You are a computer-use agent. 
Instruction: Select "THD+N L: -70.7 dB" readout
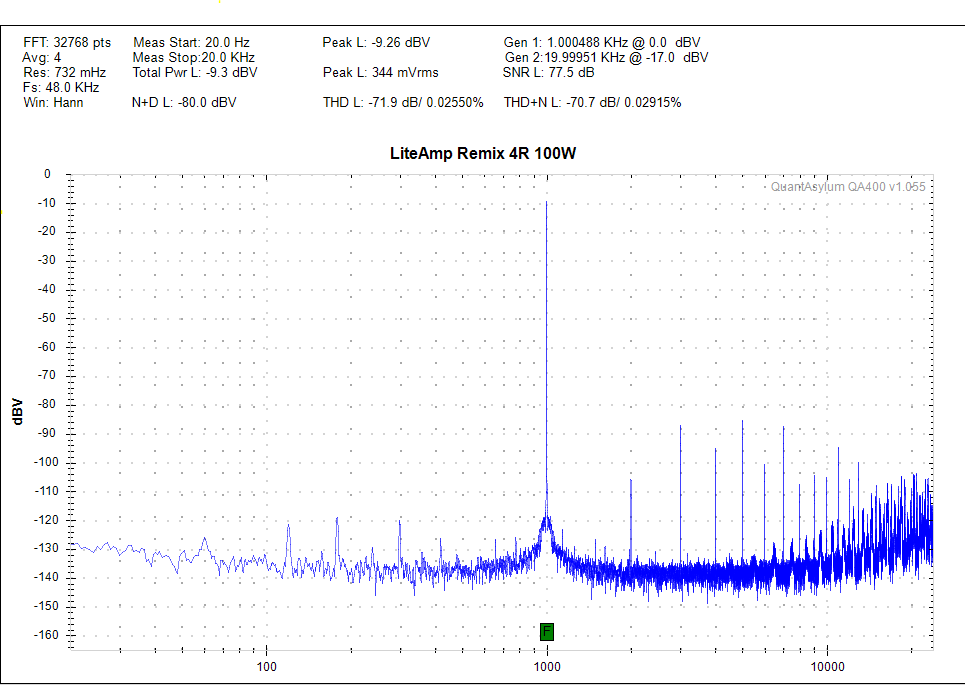point(593,102)
